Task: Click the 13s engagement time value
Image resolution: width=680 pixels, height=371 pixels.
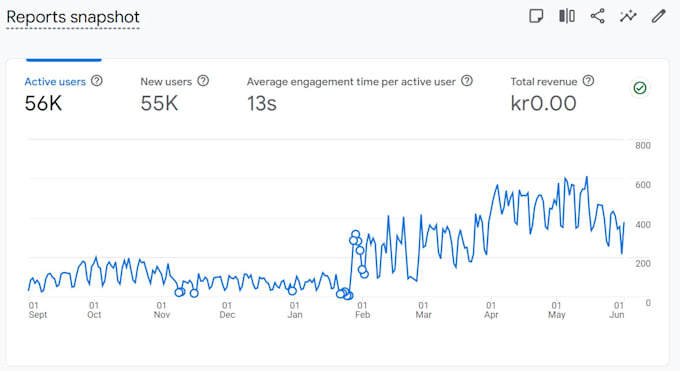Action: (262, 103)
